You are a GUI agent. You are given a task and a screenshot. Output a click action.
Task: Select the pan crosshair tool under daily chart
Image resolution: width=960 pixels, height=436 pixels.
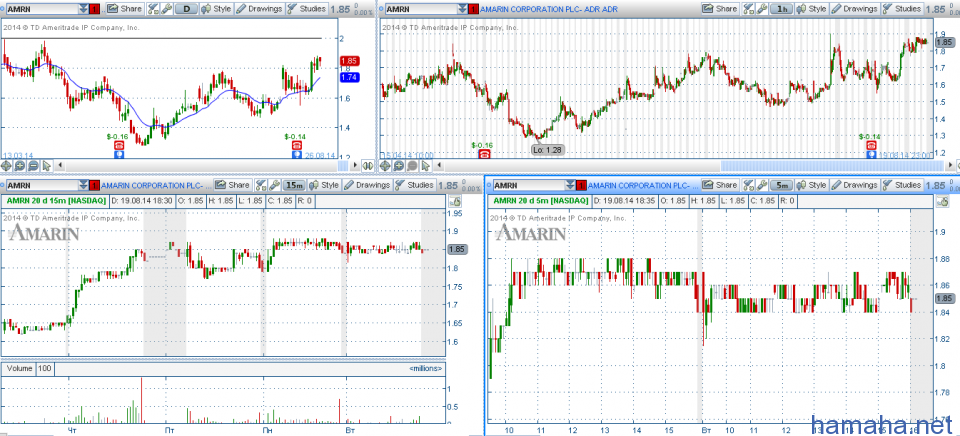(x=6, y=165)
